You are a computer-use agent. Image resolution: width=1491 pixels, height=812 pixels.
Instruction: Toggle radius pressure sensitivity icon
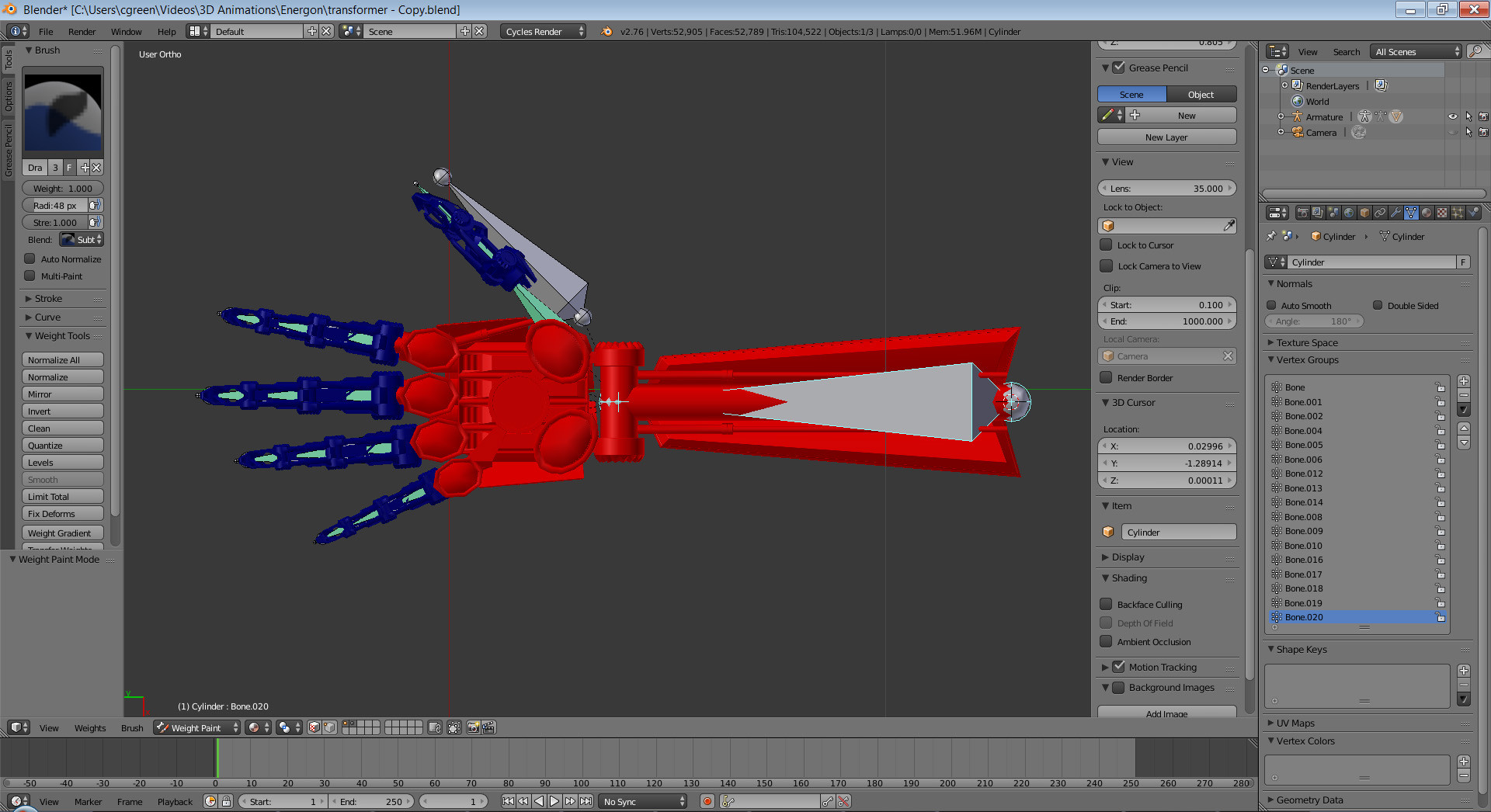(95, 205)
